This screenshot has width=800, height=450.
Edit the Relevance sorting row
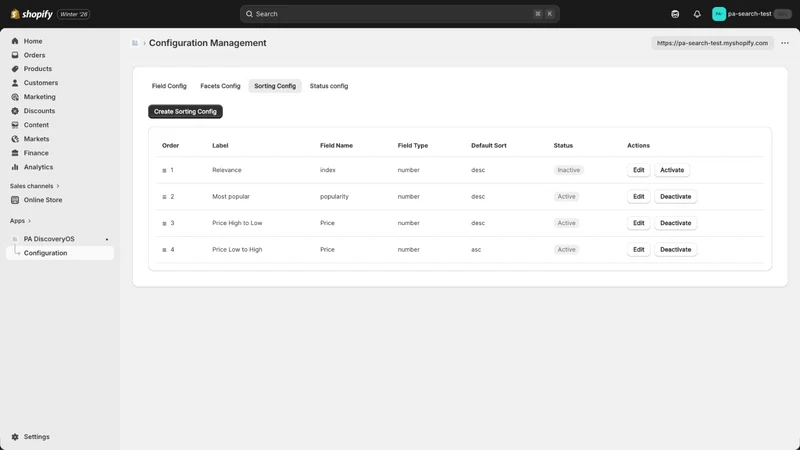point(638,170)
